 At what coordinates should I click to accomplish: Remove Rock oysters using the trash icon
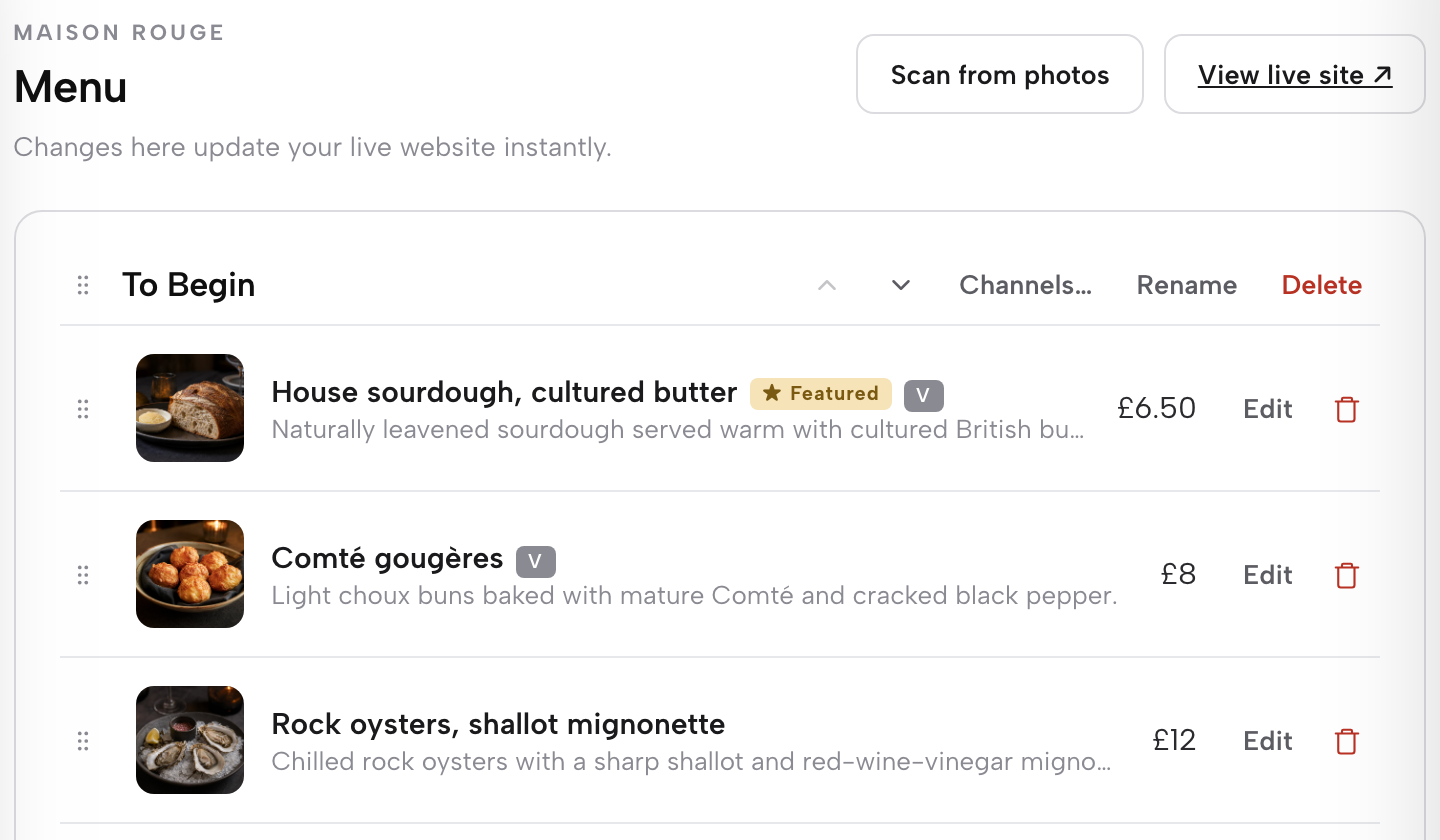click(1347, 741)
